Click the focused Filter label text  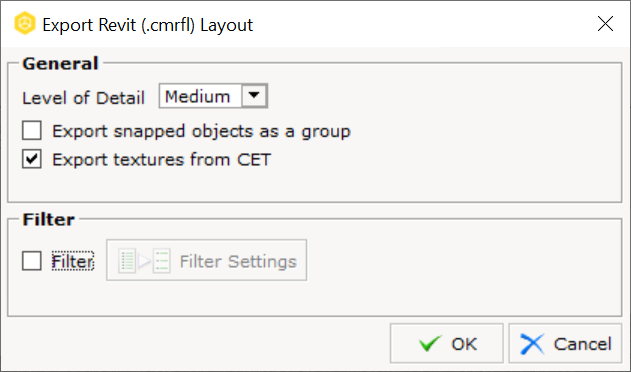point(73,261)
